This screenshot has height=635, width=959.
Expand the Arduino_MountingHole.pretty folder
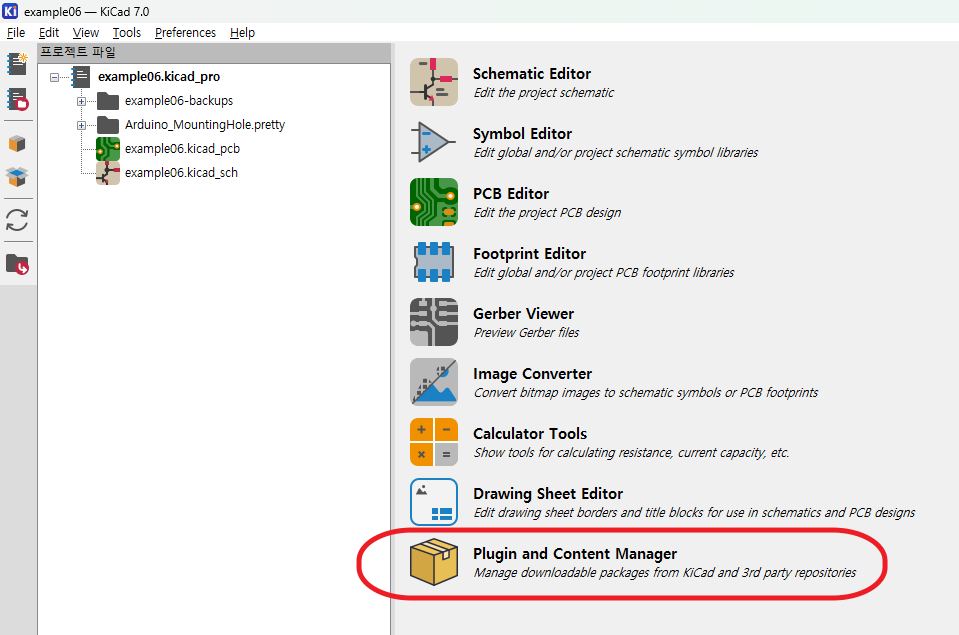(x=81, y=125)
